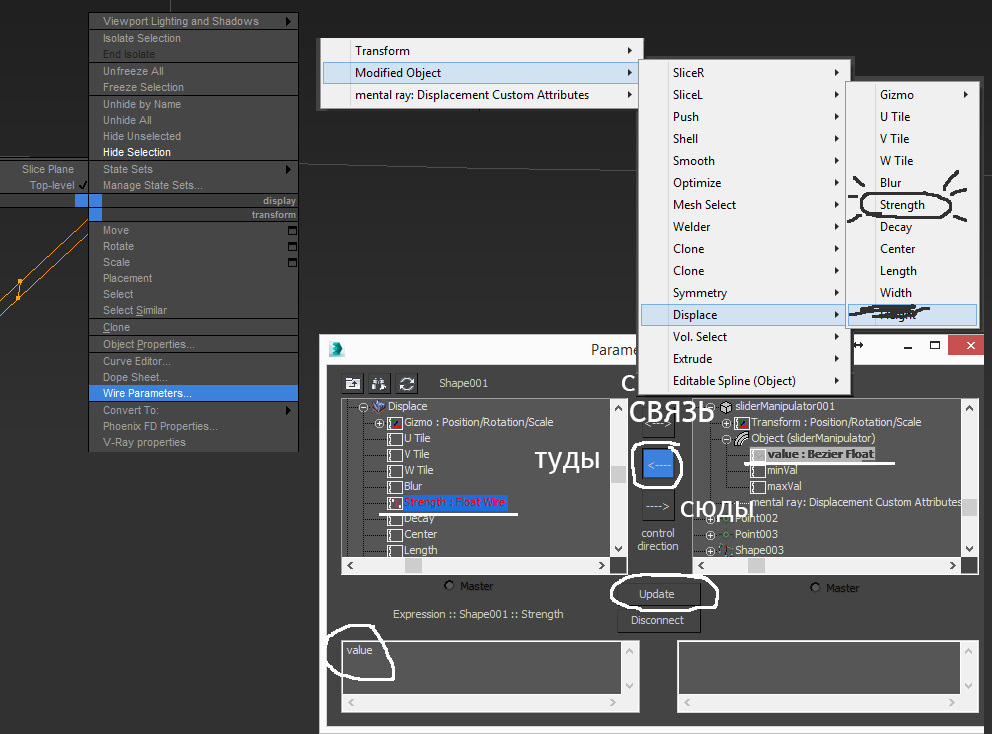
Task: Click vertical scrollbar thumb of left tree
Action: click(619, 474)
